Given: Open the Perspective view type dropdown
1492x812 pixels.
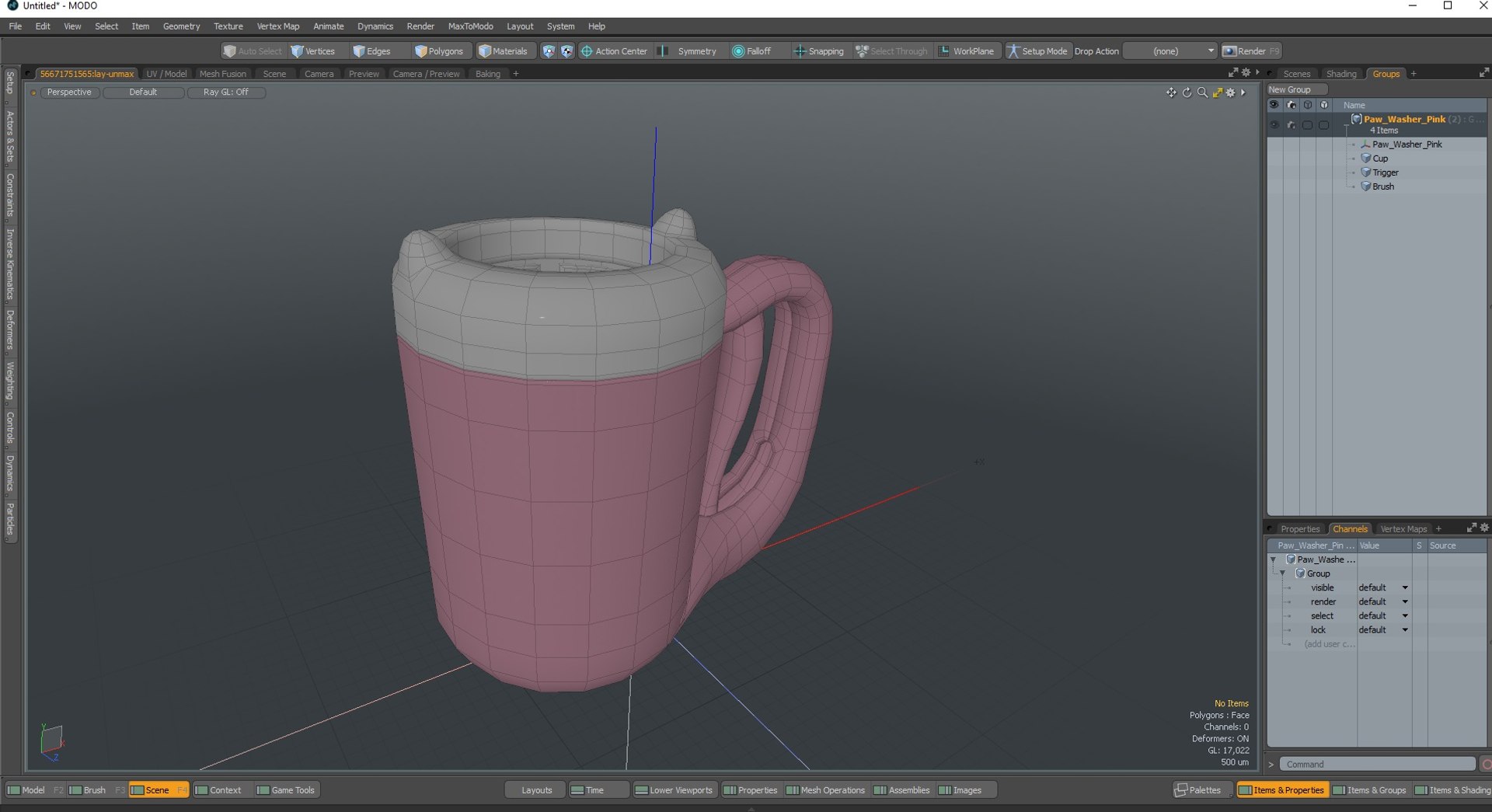Looking at the screenshot, I should coord(69,92).
